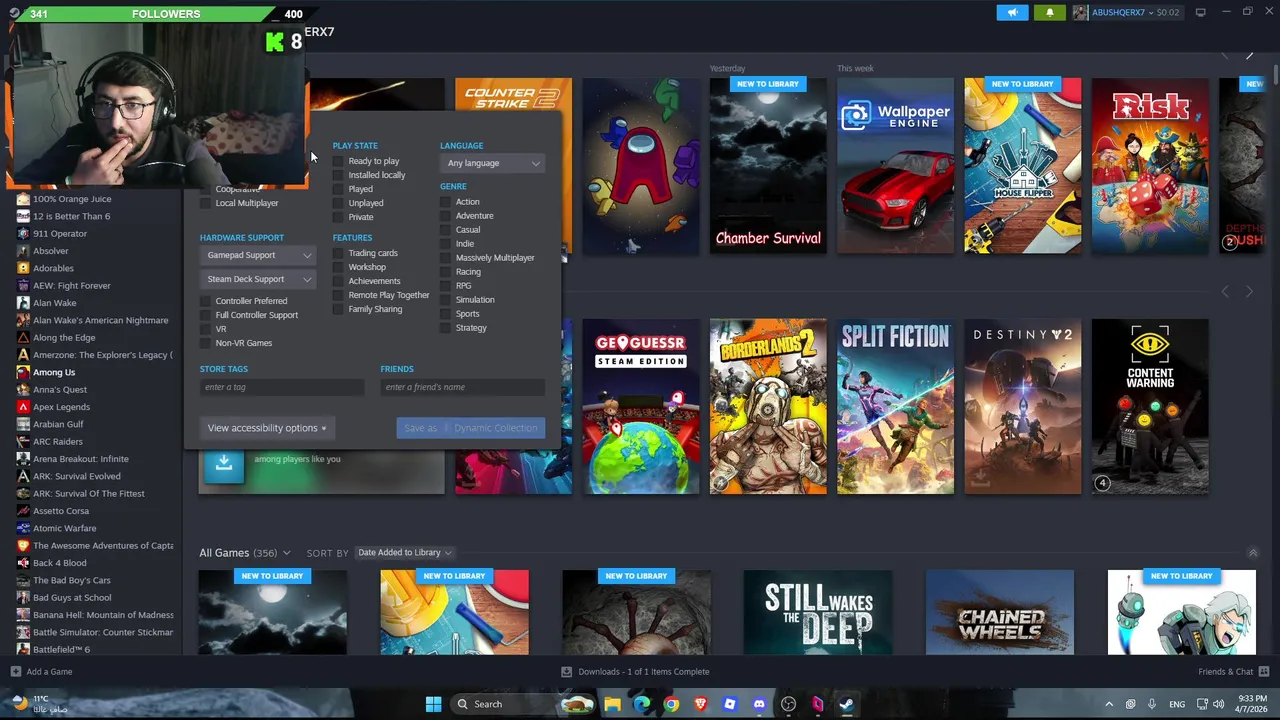The image size is (1280, 720).
Task: Collapse the All Games section arrow
Action: pos(1252,553)
